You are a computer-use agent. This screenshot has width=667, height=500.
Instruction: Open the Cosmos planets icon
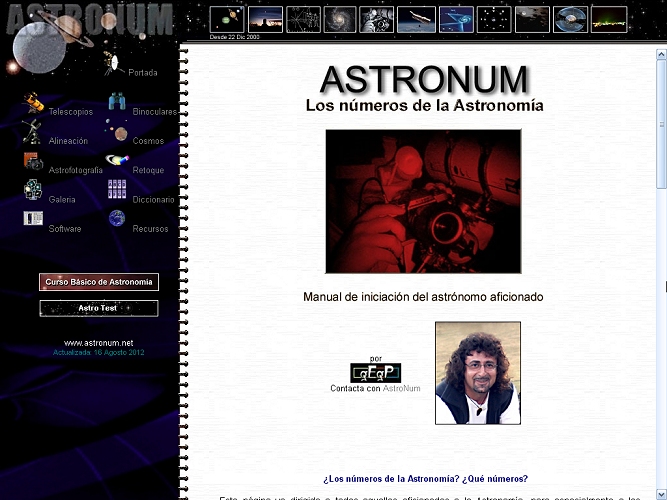coord(119,133)
